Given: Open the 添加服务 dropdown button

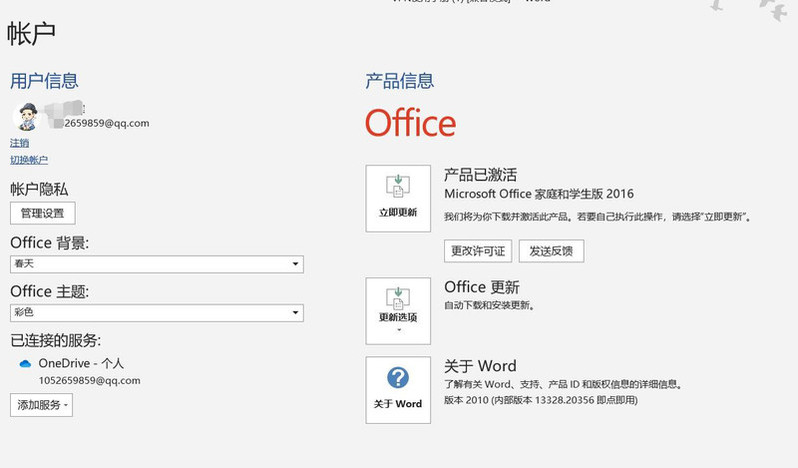Looking at the screenshot, I should [x=41, y=405].
